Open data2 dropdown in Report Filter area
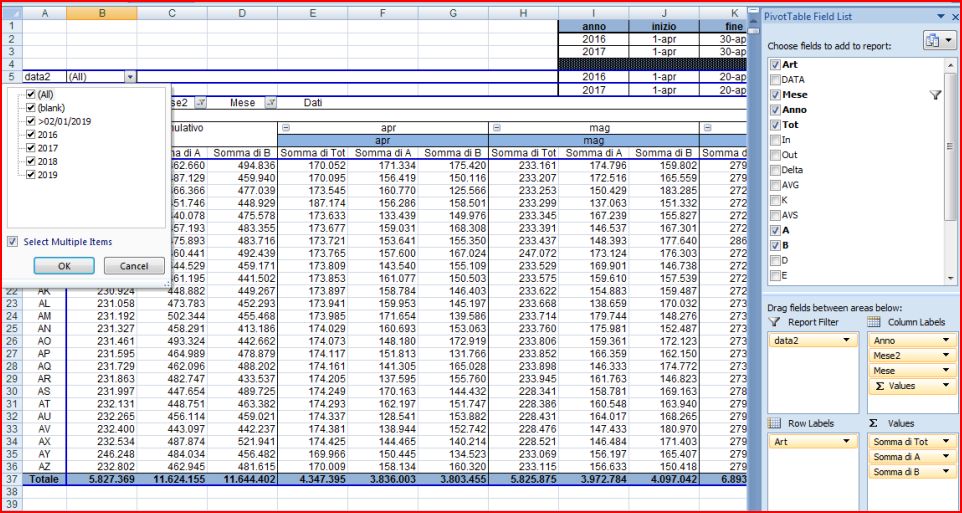This screenshot has width=962, height=513. 847,341
